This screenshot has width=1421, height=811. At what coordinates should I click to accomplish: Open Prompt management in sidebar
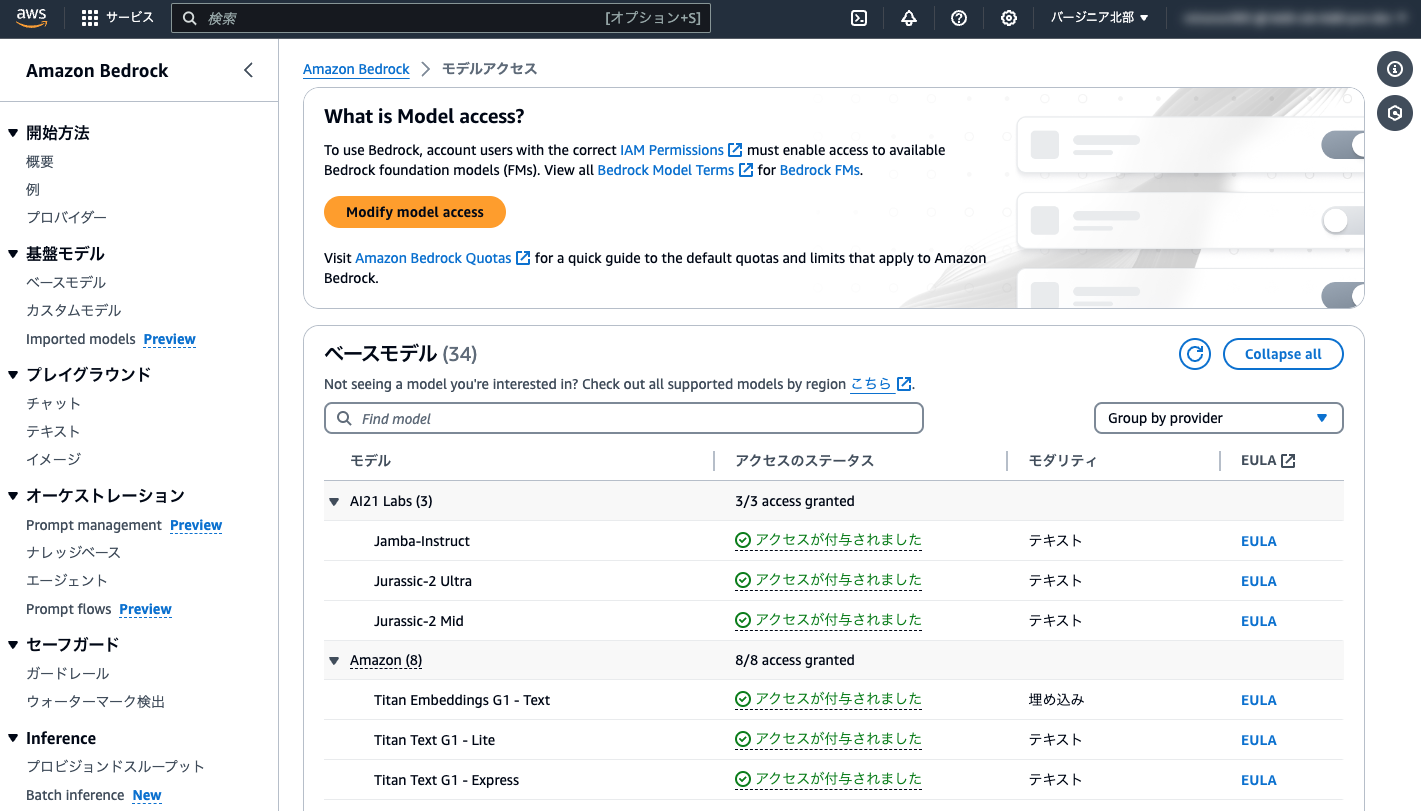point(94,525)
